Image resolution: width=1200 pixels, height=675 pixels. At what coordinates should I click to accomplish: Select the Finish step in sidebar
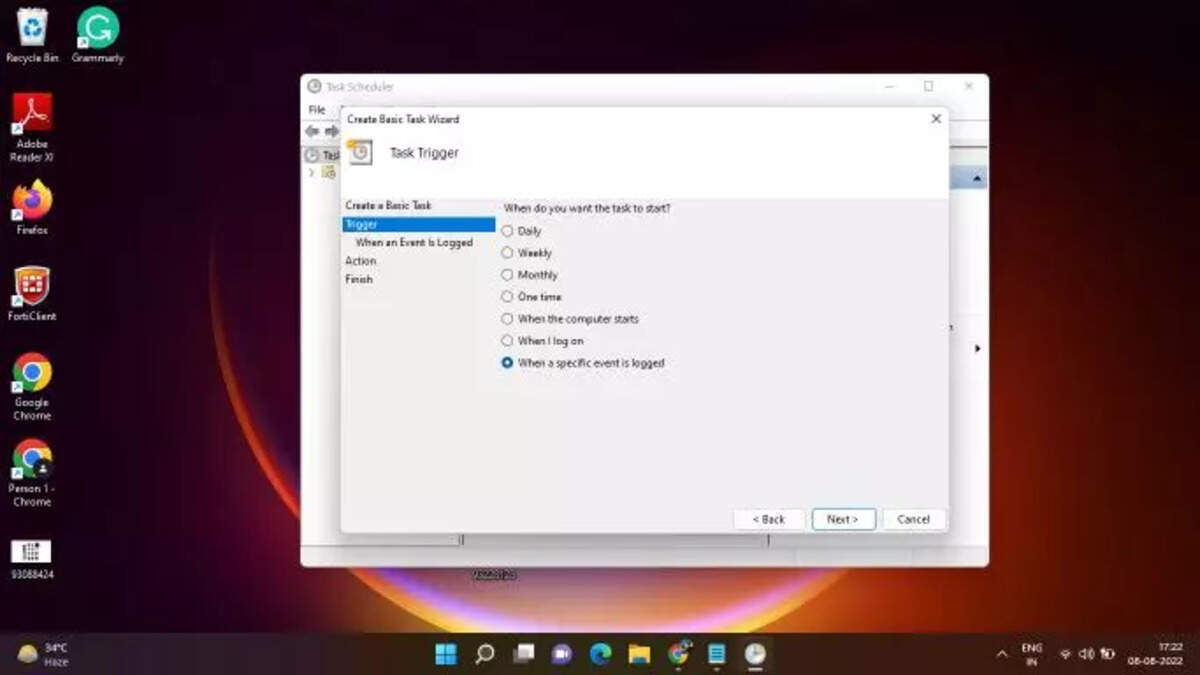pyautogui.click(x=359, y=279)
